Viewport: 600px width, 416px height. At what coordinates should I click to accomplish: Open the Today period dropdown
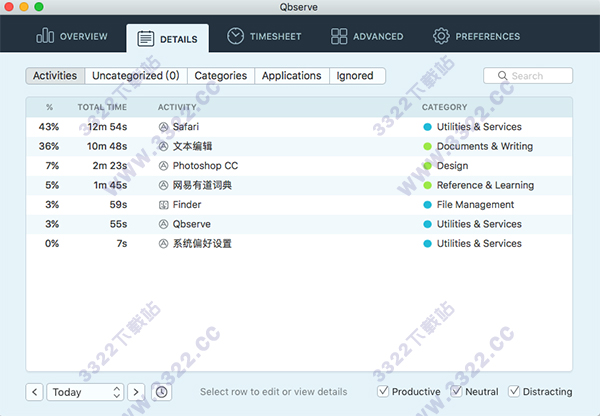85,392
